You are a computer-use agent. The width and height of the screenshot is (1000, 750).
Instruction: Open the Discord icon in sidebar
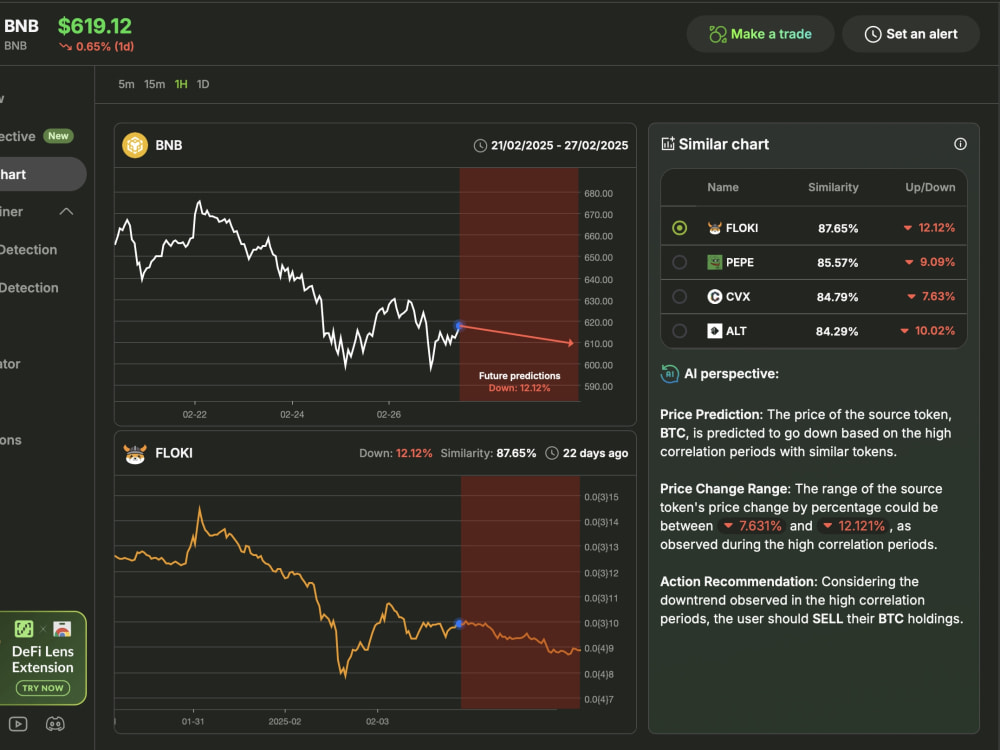[x=55, y=724]
